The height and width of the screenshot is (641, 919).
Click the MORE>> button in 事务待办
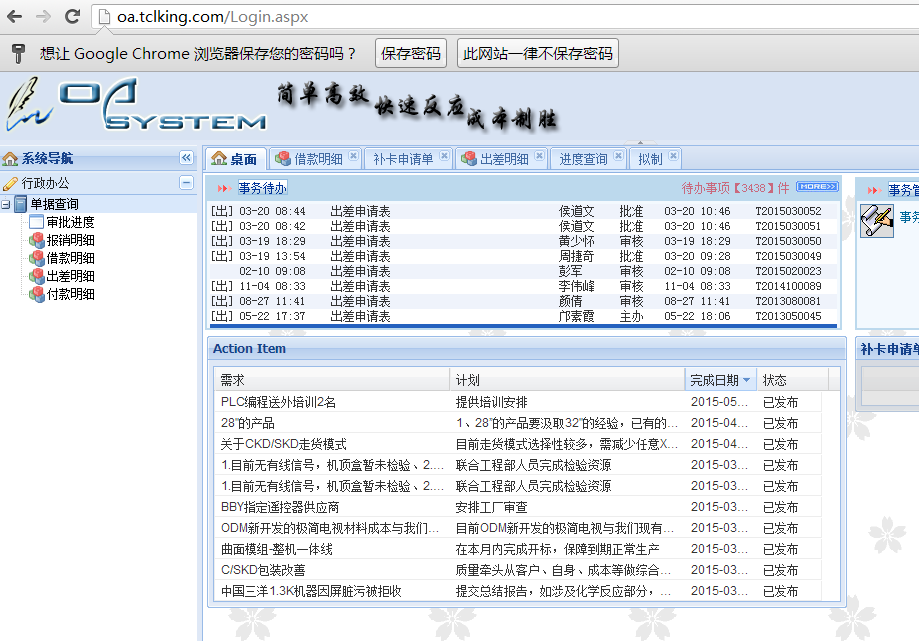(817, 187)
